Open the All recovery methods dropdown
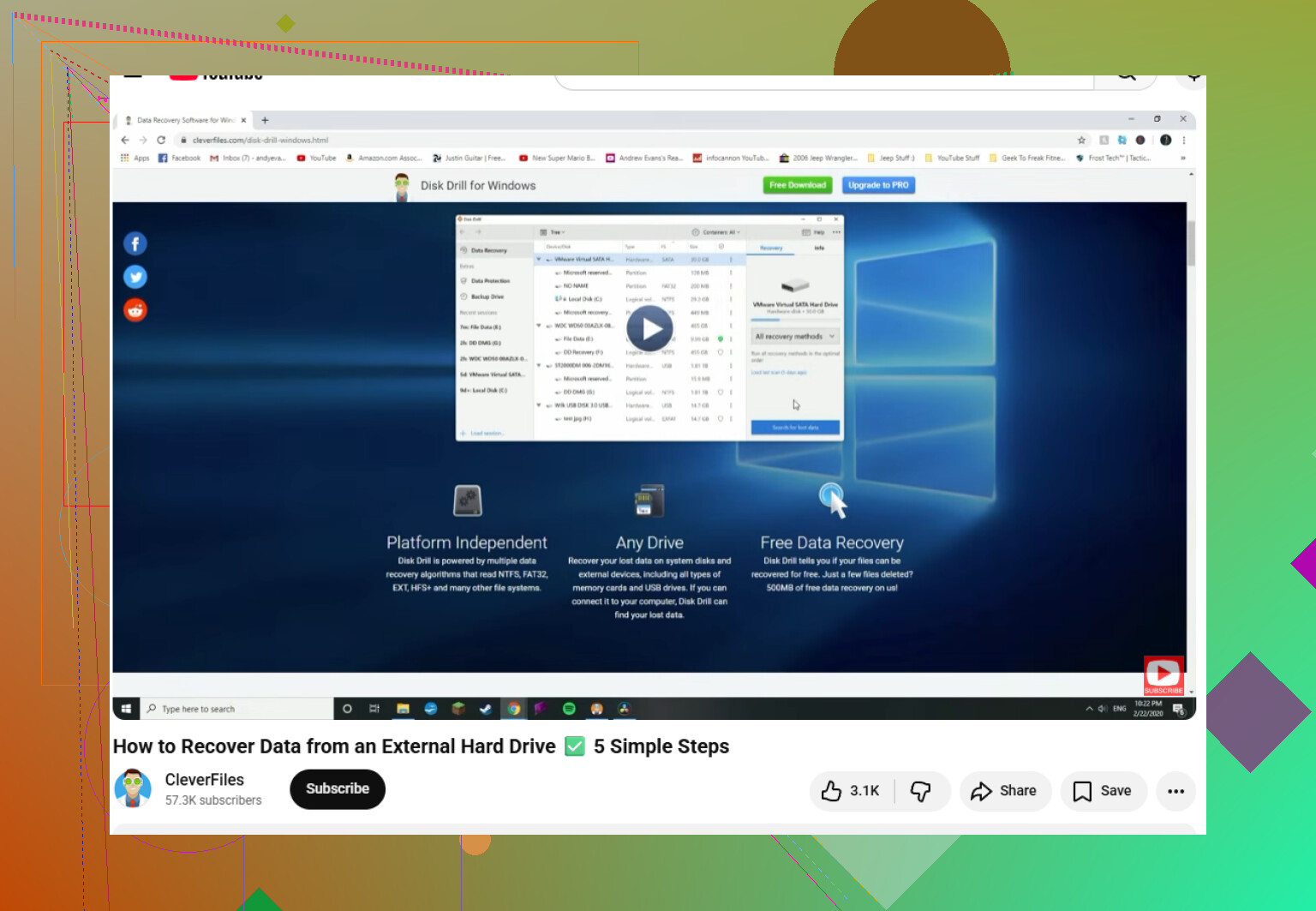 (x=795, y=336)
